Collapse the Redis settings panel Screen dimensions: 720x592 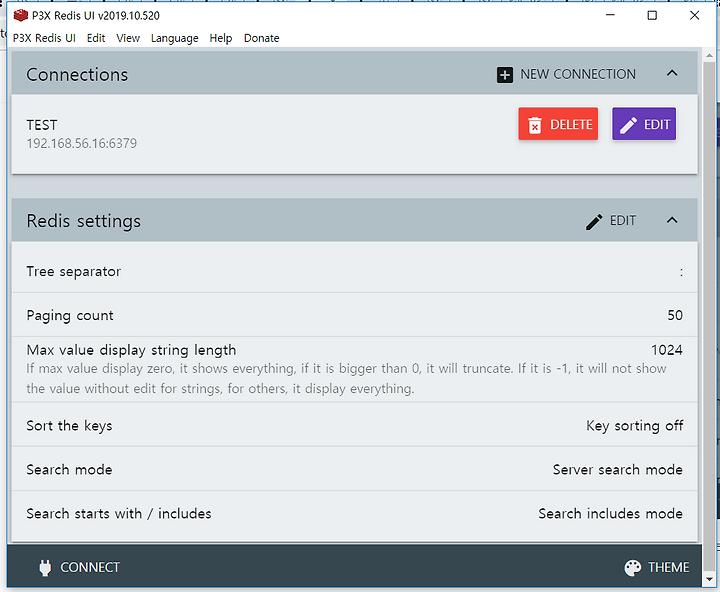point(672,220)
